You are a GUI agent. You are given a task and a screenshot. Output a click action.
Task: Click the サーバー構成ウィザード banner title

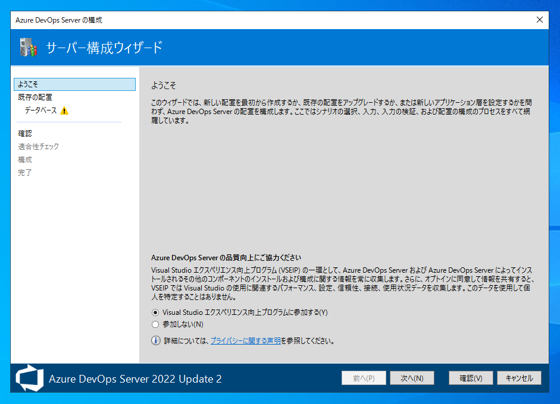pos(104,48)
